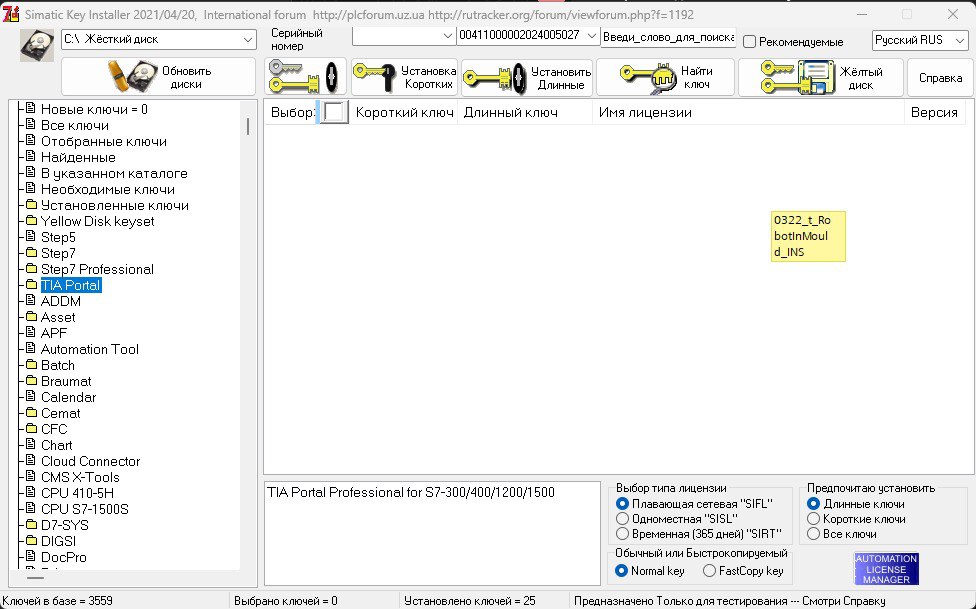Click the tree panel vertical scrollbar thumb
Viewport: 976px width, 609px height.
[248, 126]
